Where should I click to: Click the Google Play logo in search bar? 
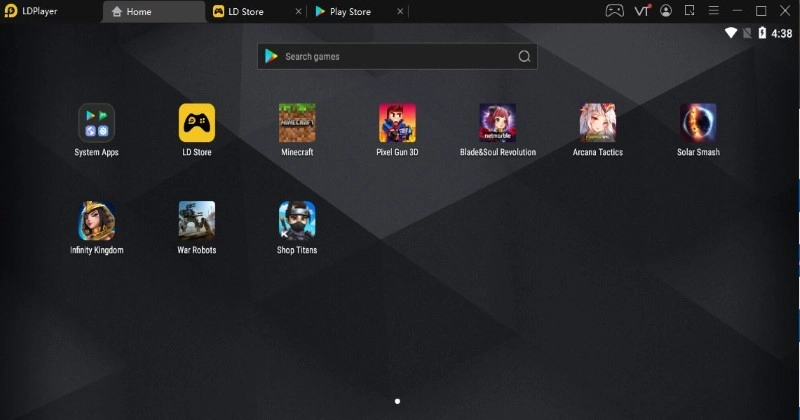(271, 56)
